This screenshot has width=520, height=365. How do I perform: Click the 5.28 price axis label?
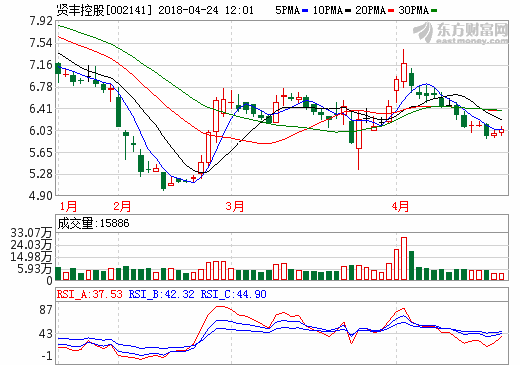coord(41,174)
